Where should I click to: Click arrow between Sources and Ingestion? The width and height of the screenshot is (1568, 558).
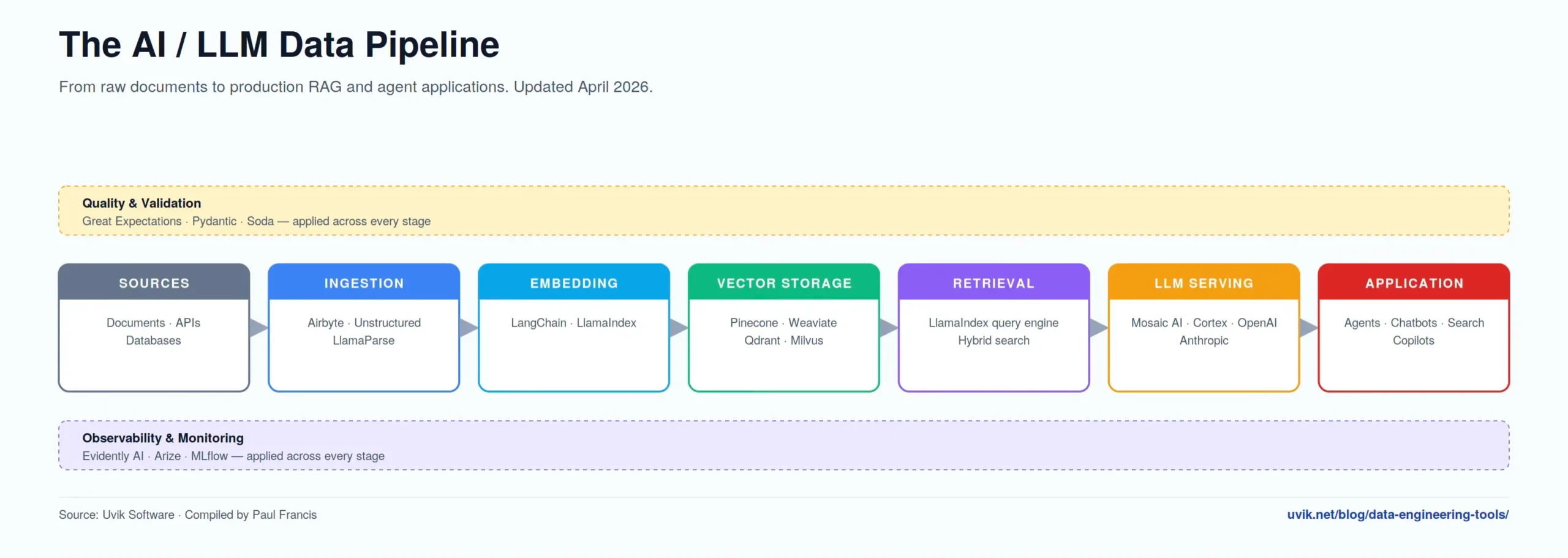click(x=259, y=328)
